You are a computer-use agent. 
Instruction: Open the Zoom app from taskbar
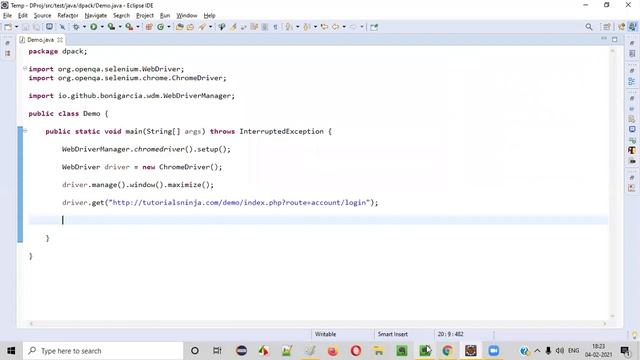point(493,351)
